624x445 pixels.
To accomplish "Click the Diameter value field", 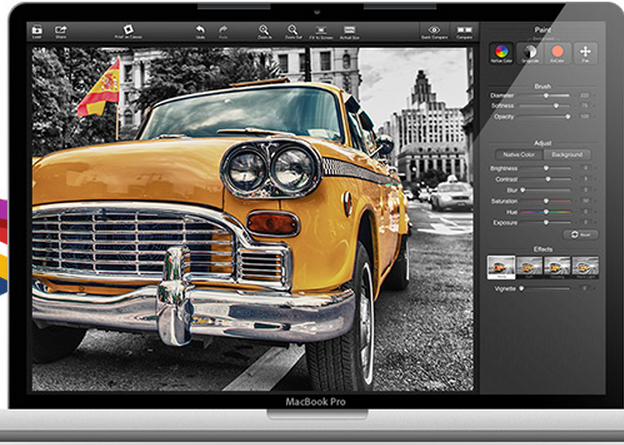I will (x=585, y=96).
